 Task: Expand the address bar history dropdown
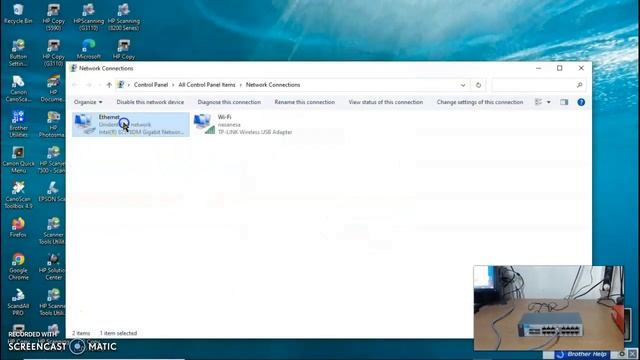(463, 85)
